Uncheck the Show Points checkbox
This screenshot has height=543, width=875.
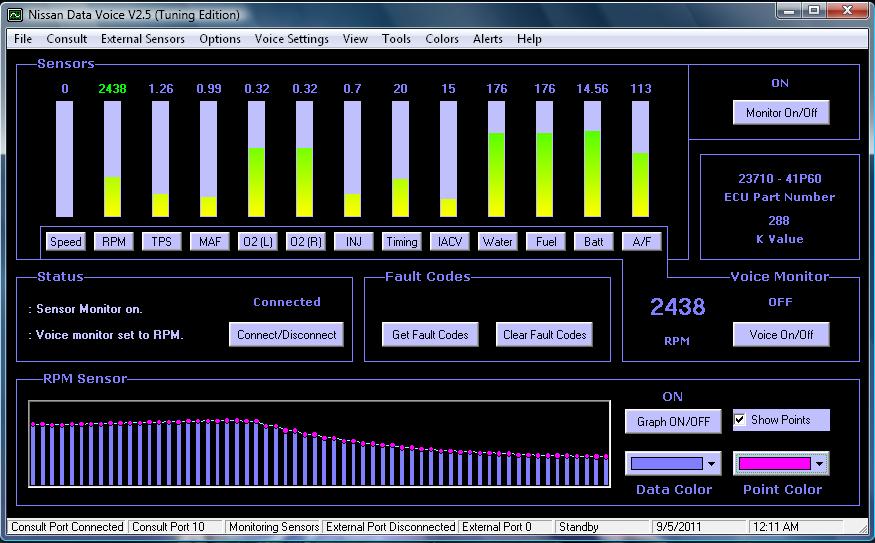click(740, 420)
